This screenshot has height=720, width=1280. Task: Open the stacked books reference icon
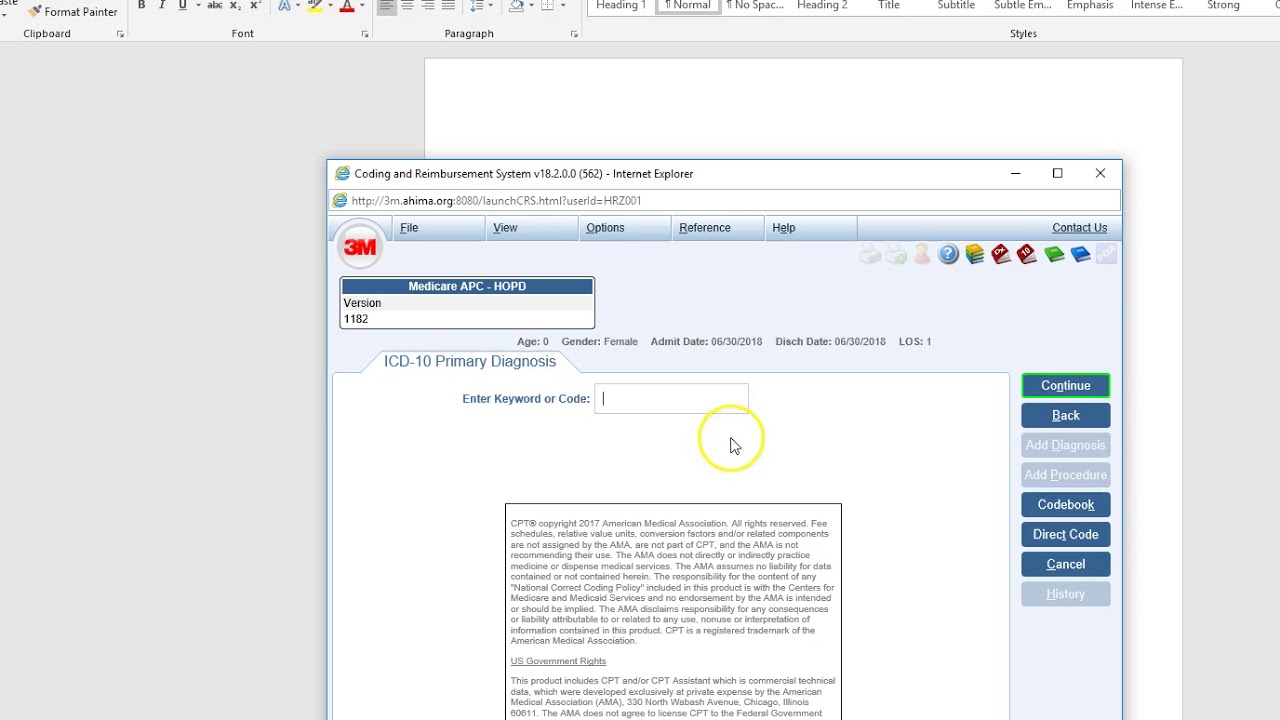pyautogui.click(x=975, y=255)
